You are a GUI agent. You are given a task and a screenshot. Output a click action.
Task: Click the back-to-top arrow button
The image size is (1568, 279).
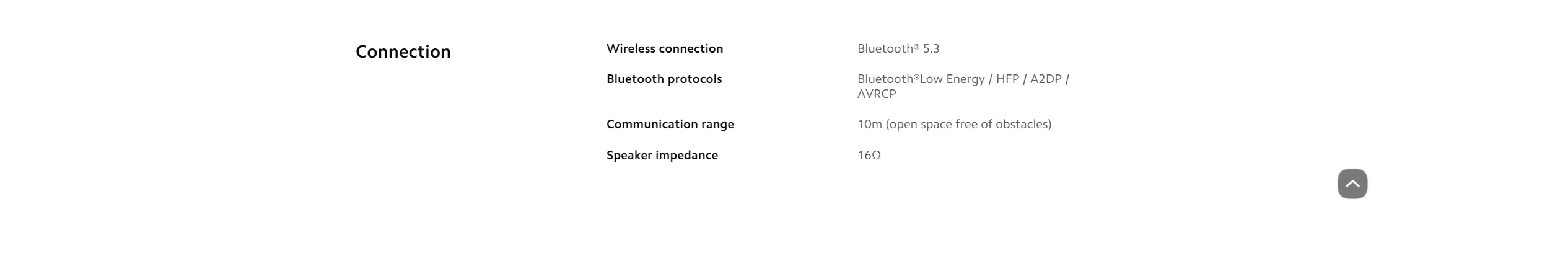[1352, 184]
